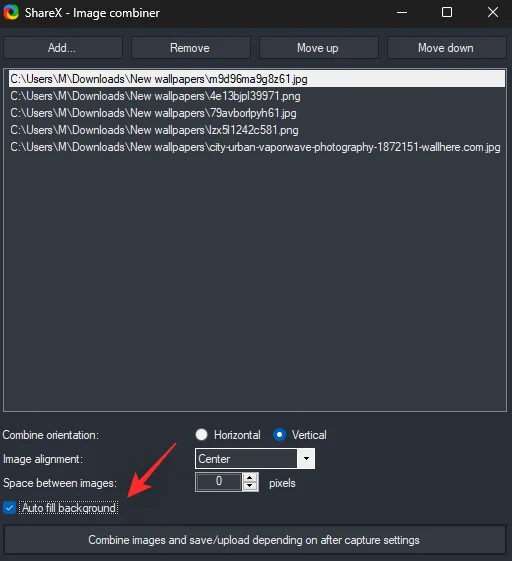This screenshot has width=512, height=561.
Task: Remove the selected image from list
Action: tap(190, 48)
